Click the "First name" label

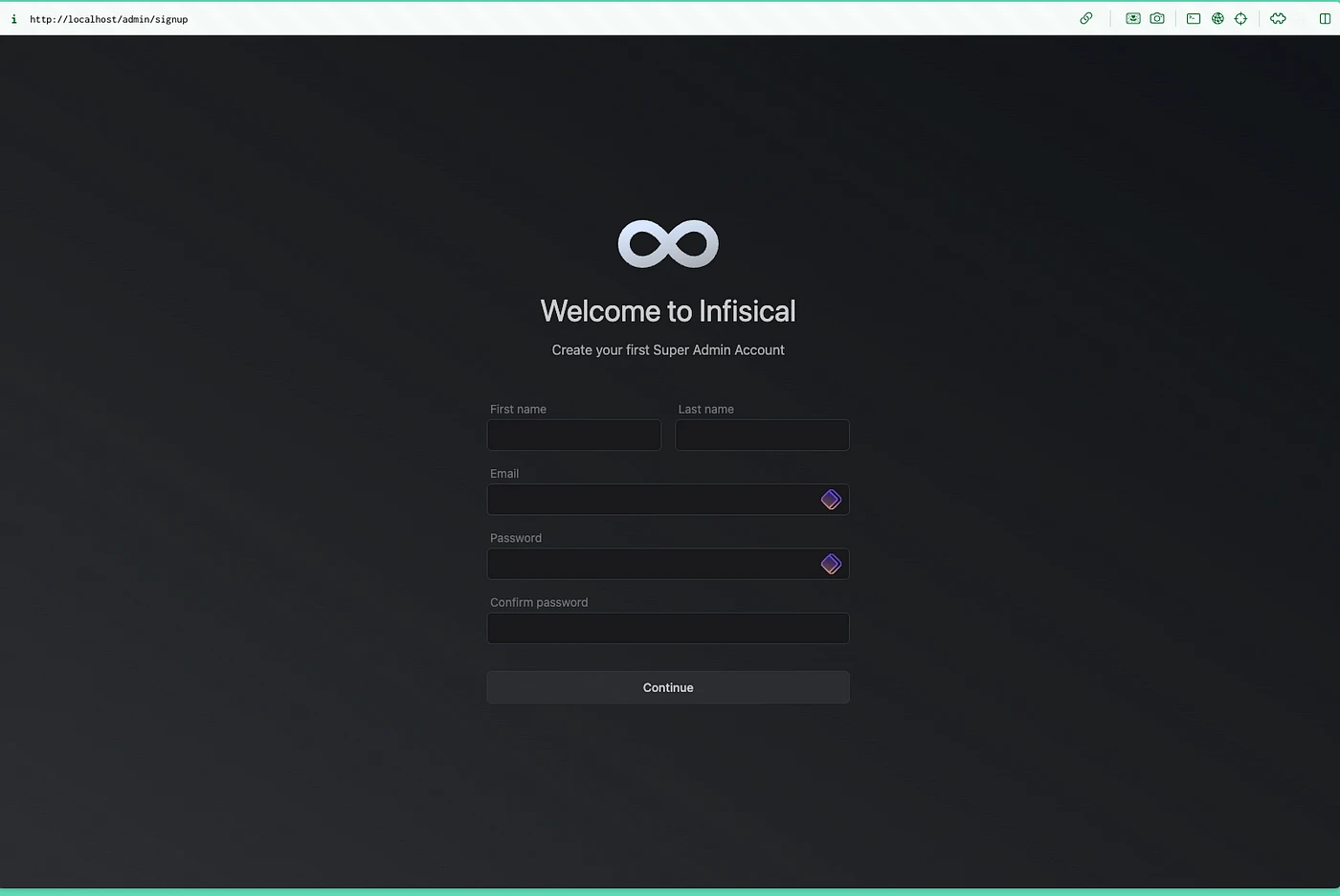click(518, 409)
